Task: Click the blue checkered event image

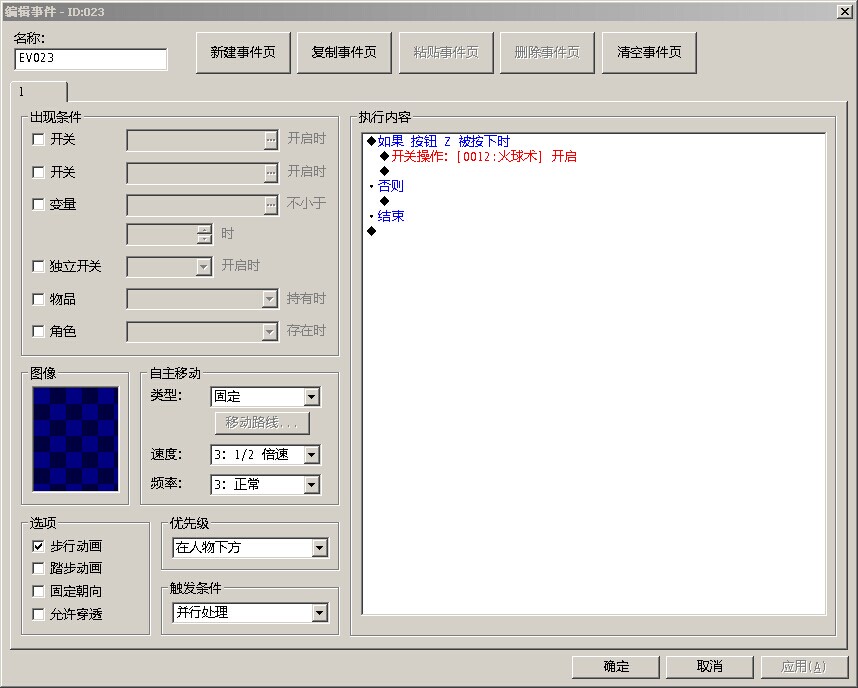Action: (x=75, y=439)
